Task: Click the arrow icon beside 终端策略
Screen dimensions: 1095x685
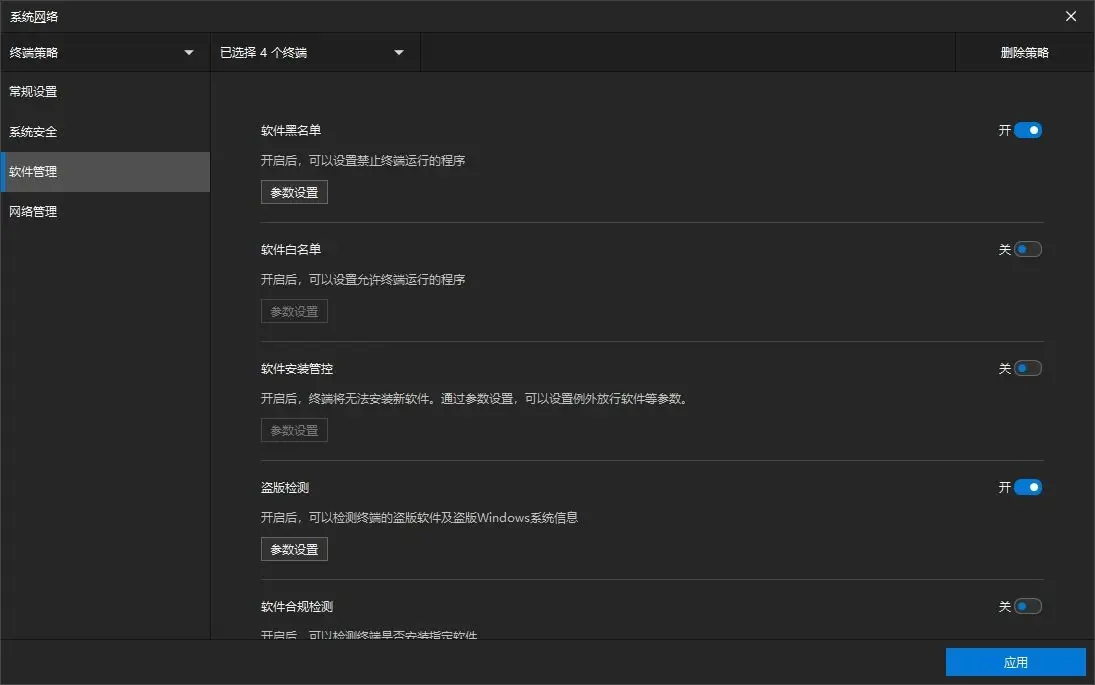Action: pos(189,53)
